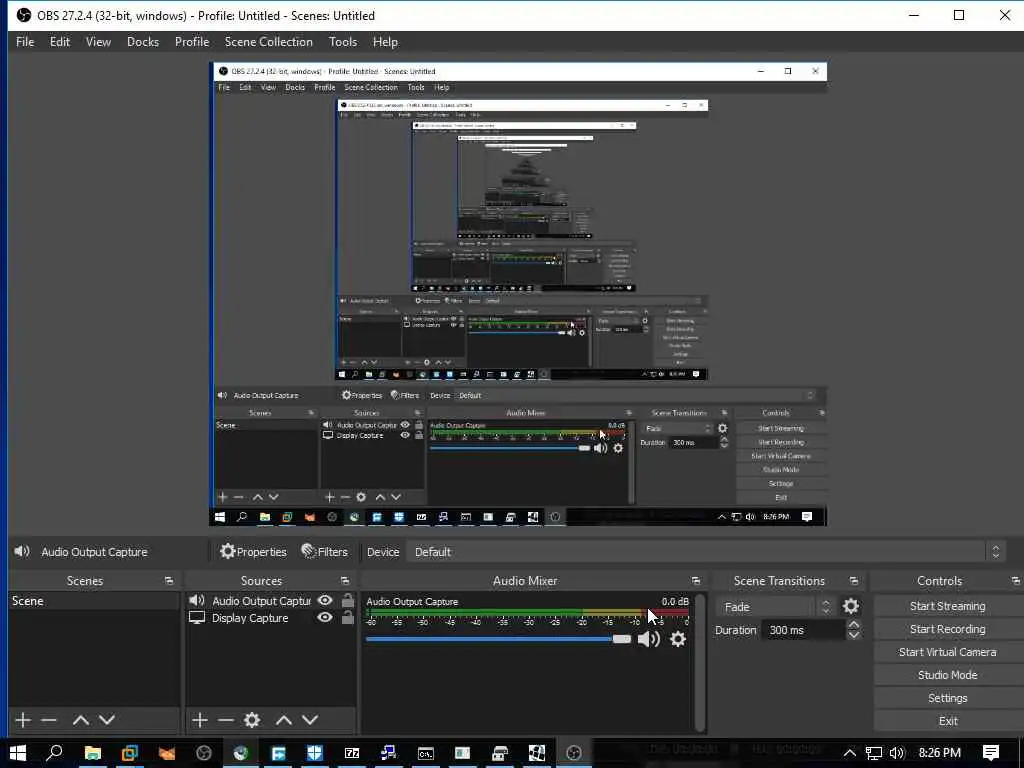Image resolution: width=1024 pixels, height=768 pixels.
Task: Move source up in Sources list
Action: click(x=283, y=720)
